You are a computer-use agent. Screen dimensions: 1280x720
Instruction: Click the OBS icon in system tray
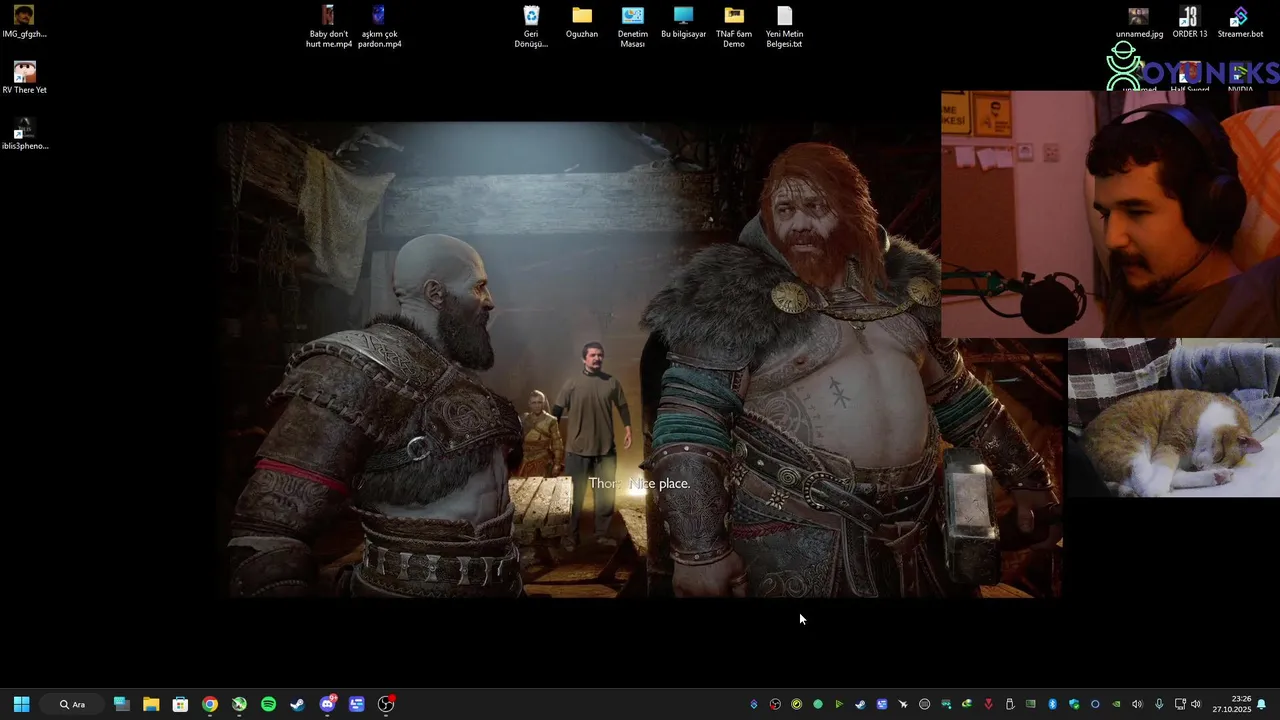[775, 704]
